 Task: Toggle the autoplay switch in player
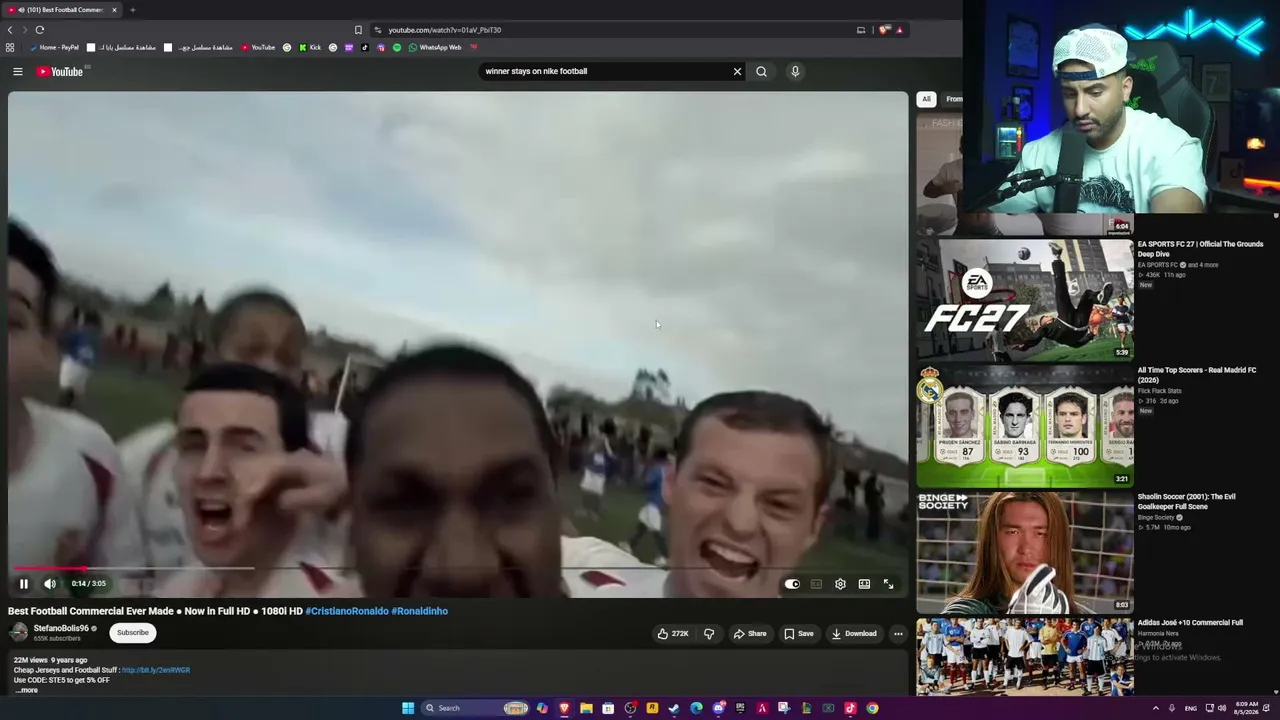tap(792, 584)
